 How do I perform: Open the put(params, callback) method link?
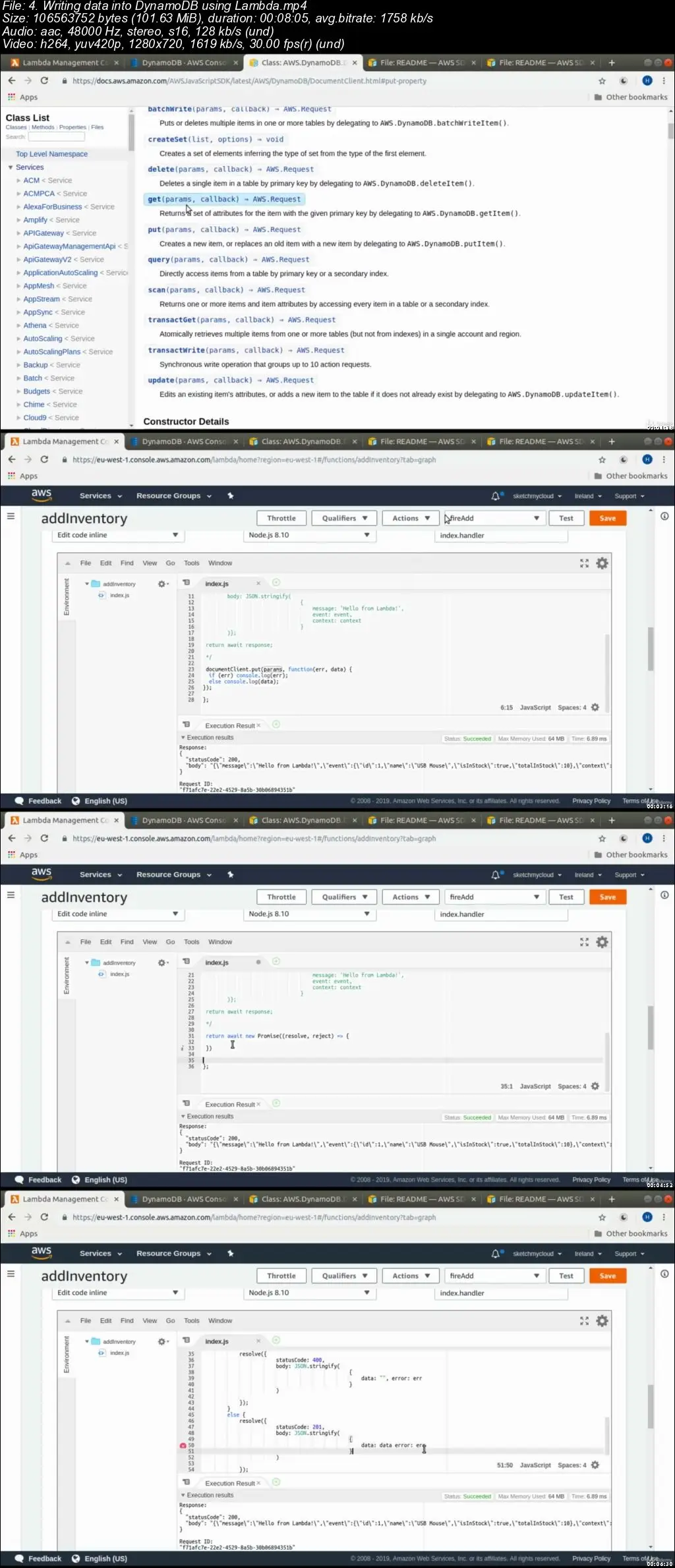click(224, 229)
